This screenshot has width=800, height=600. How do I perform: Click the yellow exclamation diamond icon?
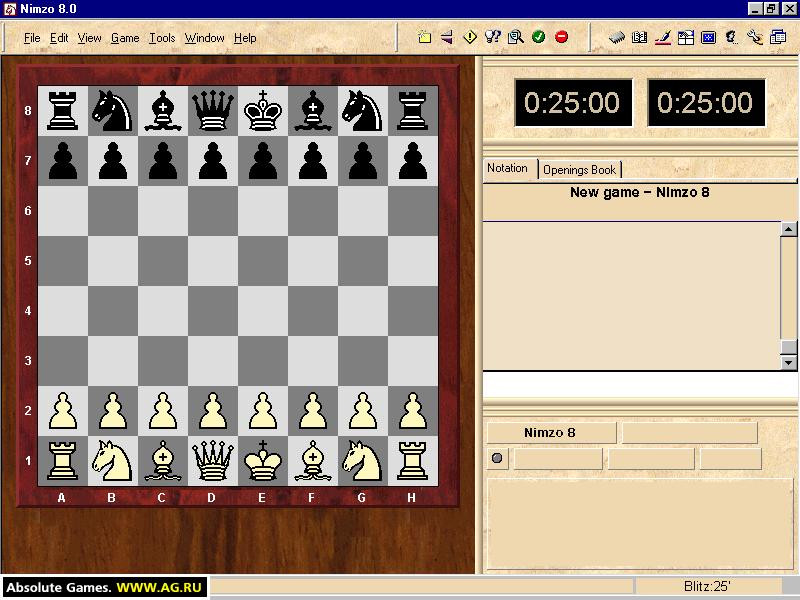pyautogui.click(x=470, y=37)
